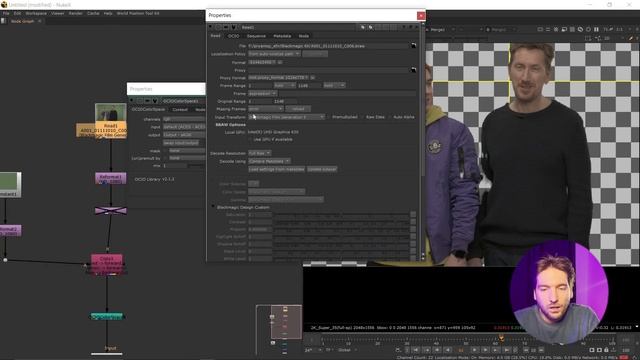Browse for file with the File folder icon
The height and width of the screenshot is (360, 640).
(x=413, y=46)
